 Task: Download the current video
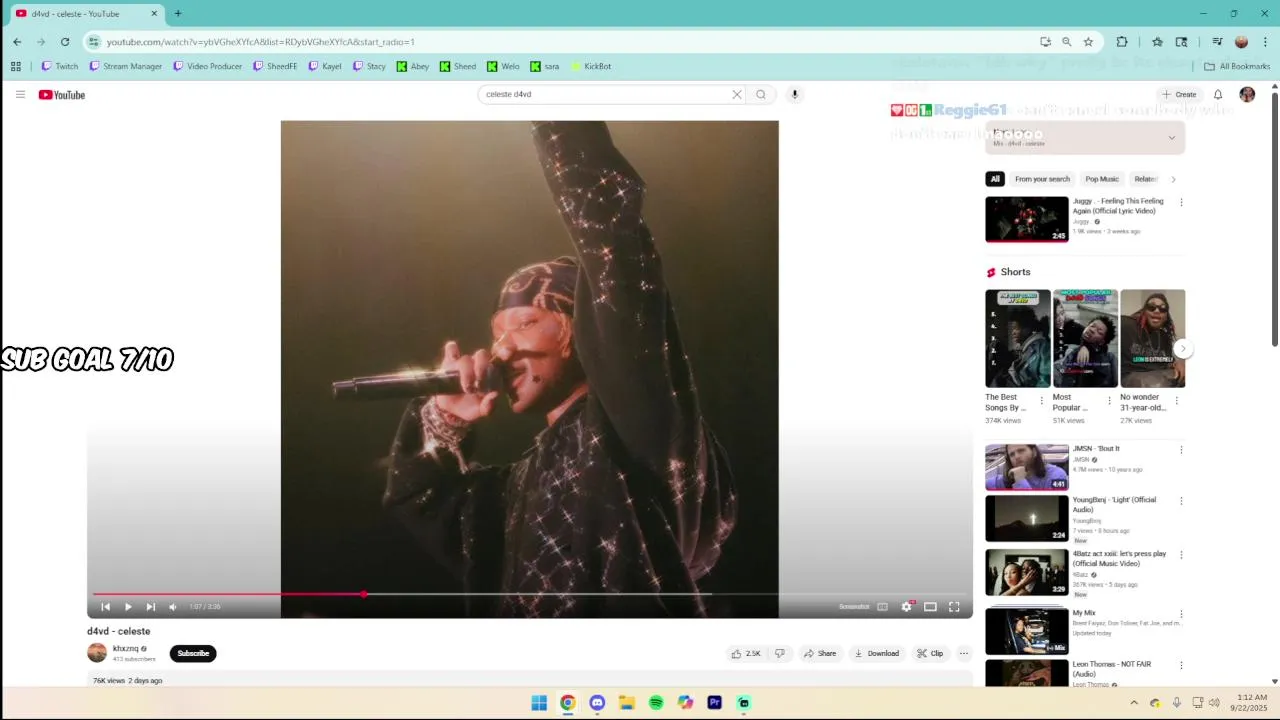coord(876,654)
